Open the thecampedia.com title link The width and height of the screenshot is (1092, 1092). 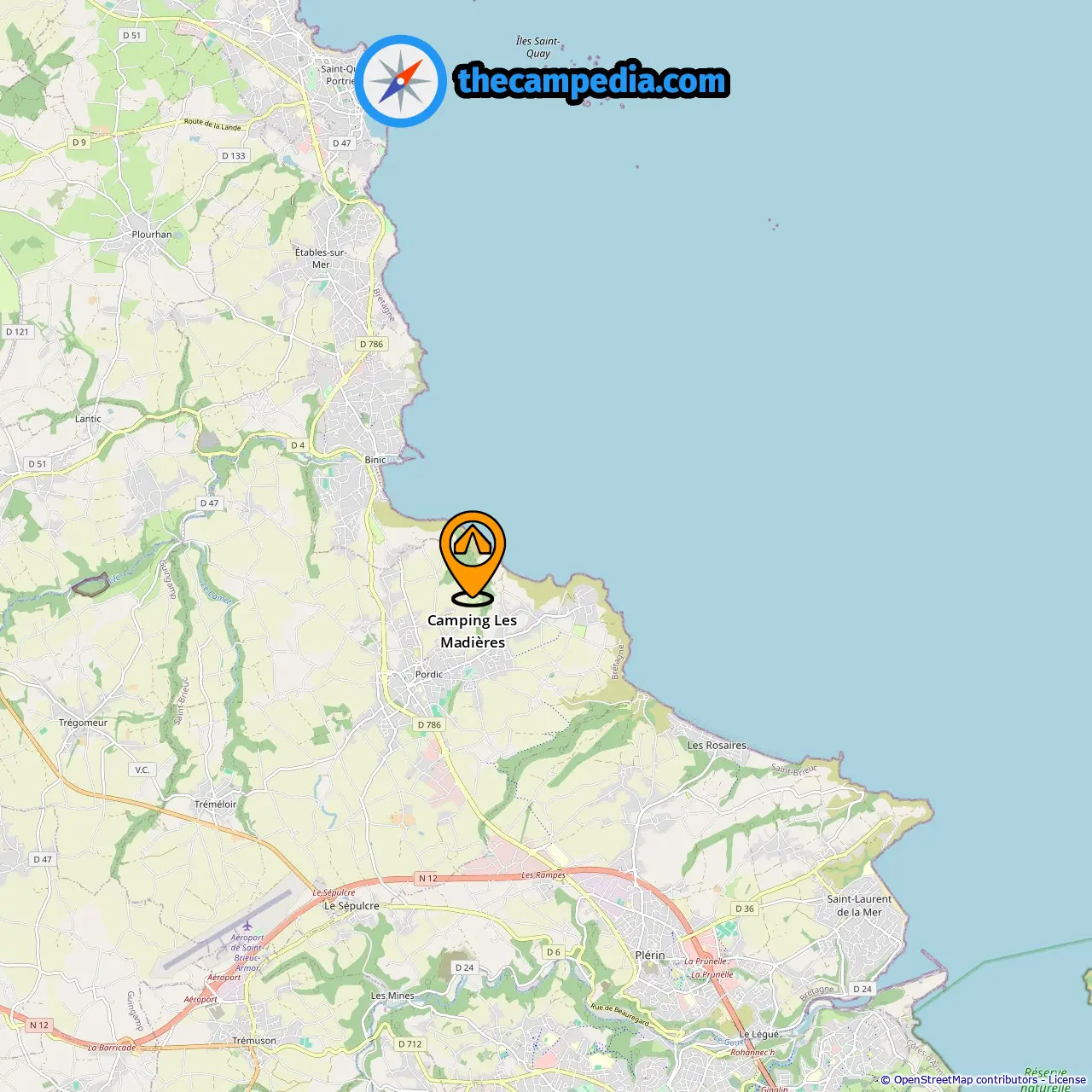(592, 81)
